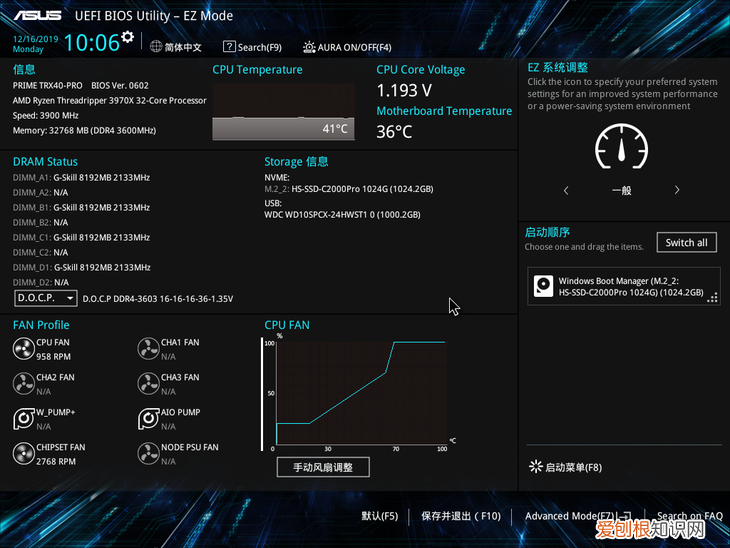Click the CHA1 FAN icon
The width and height of the screenshot is (730, 548).
tap(148, 348)
